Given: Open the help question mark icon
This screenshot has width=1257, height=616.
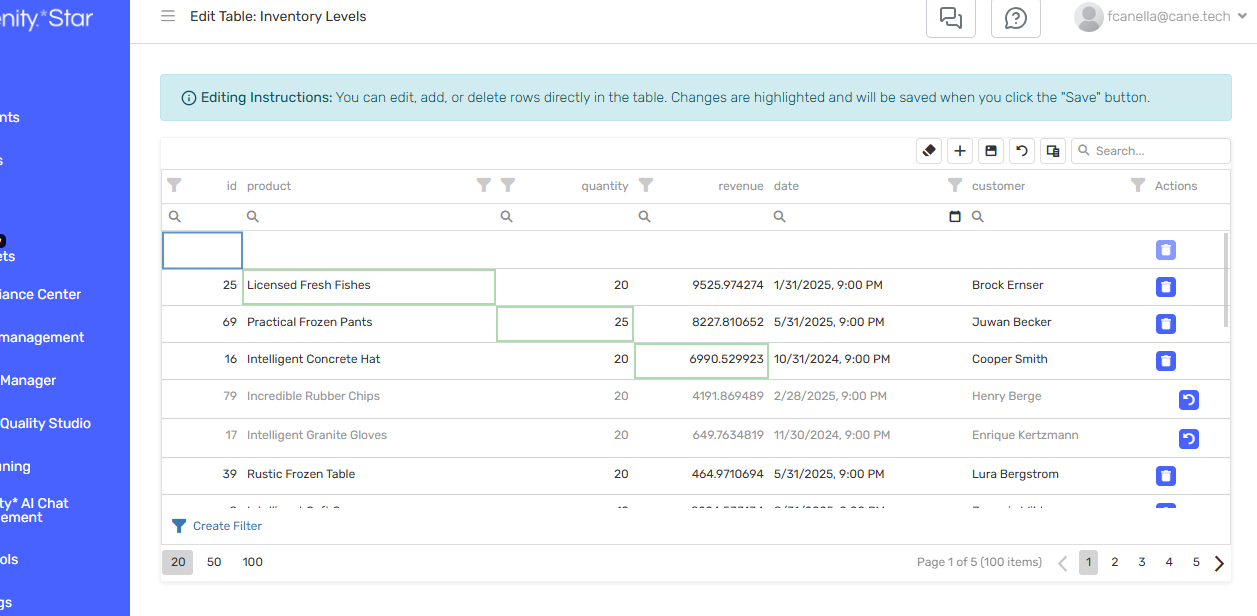Looking at the screenshot, I should pos(1015,18).
